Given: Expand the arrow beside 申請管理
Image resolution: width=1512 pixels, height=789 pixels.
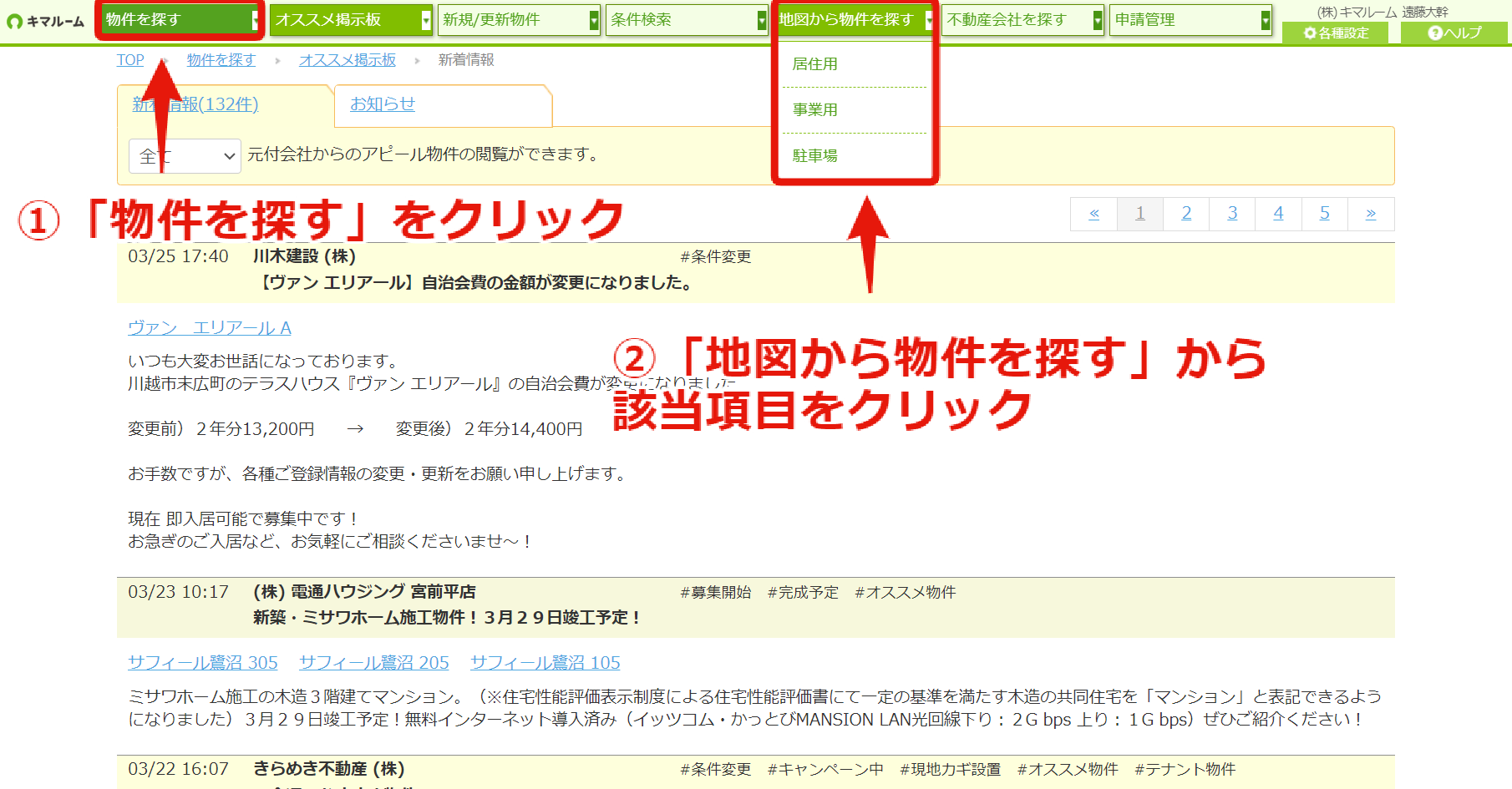Looking at the screenshot, I should tap(1266, 20).
